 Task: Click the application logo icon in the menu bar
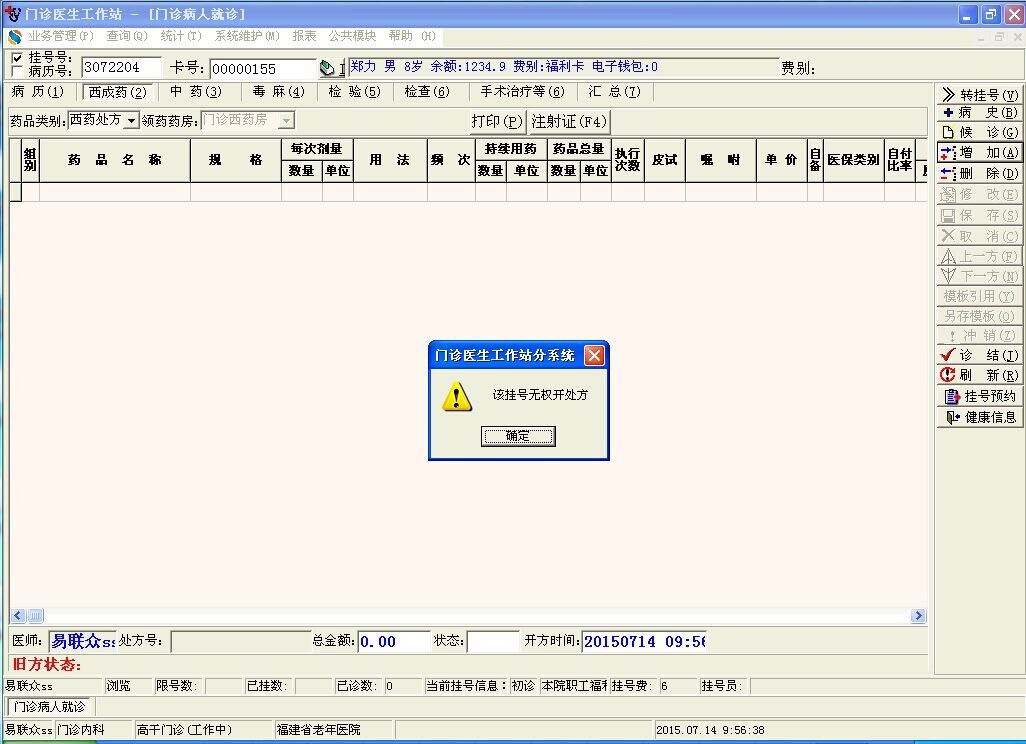[14, 37]
